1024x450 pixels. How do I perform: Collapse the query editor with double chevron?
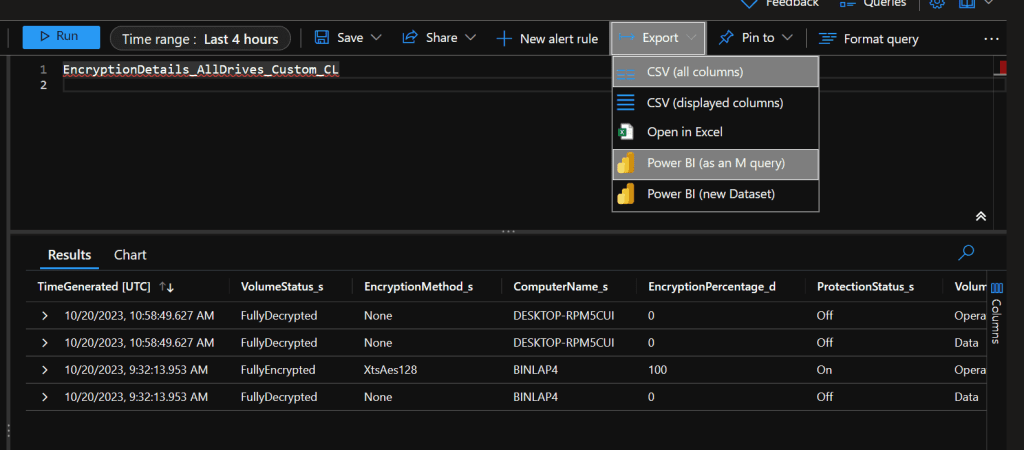[x=981, y=216]
